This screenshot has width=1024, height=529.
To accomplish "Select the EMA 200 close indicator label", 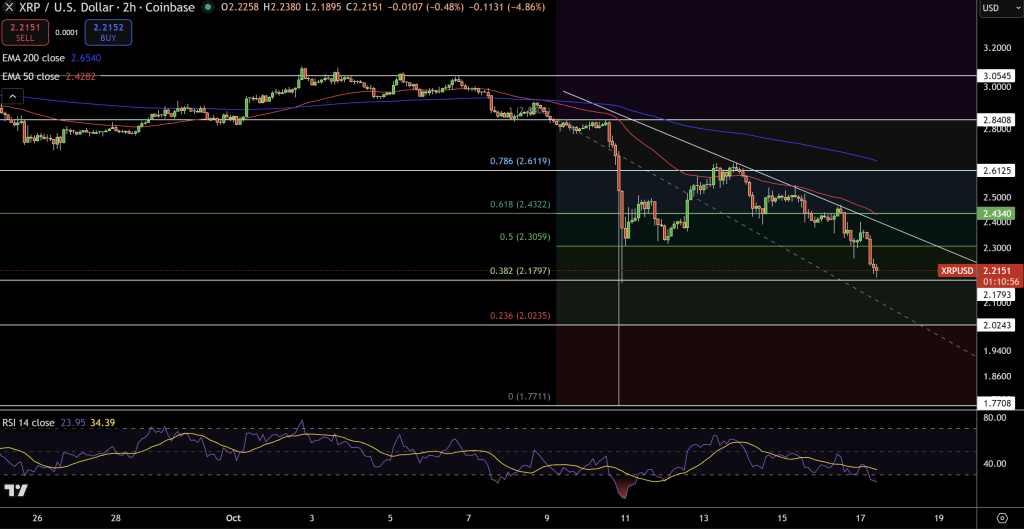I will (x=34, y=59).
